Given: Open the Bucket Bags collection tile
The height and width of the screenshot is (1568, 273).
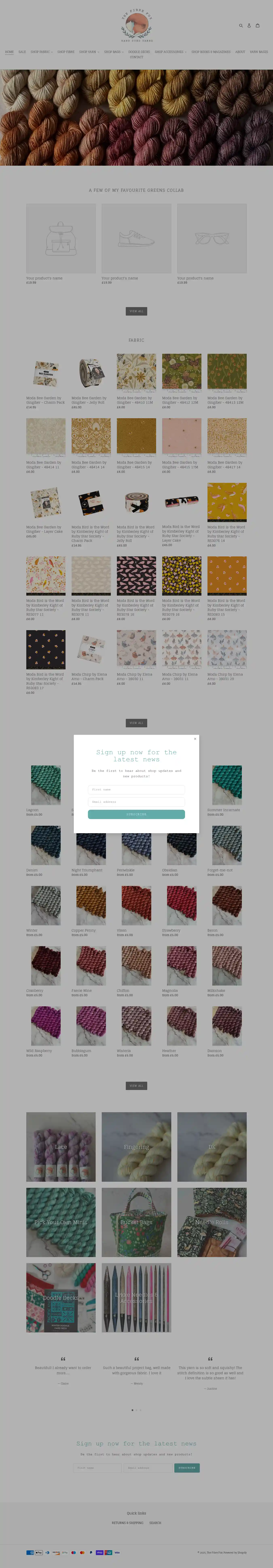Looking at the screenshot, I should [136, 1222].
